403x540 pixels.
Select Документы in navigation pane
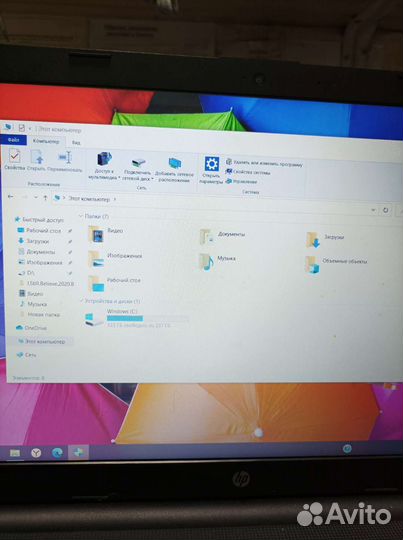coord(37,252)
